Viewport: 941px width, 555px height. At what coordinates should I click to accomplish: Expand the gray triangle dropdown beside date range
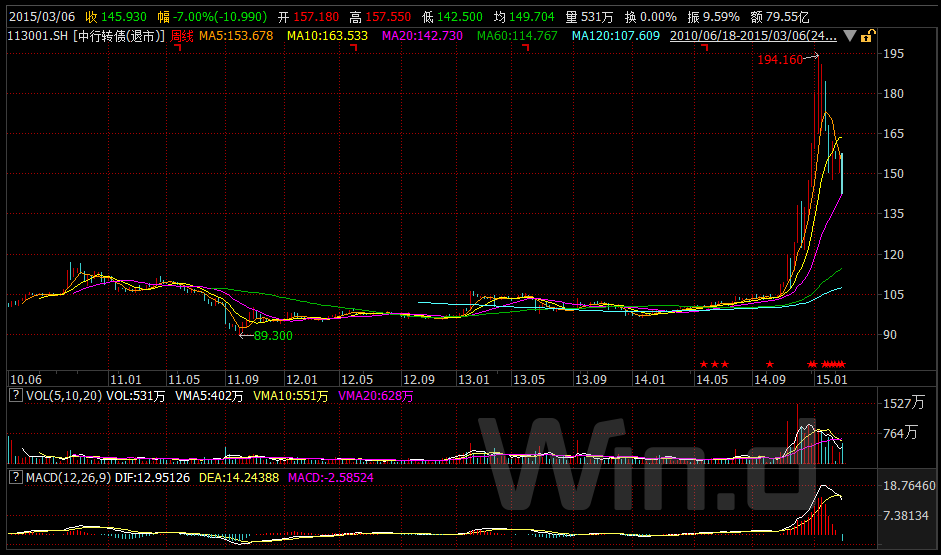[849, 36]
